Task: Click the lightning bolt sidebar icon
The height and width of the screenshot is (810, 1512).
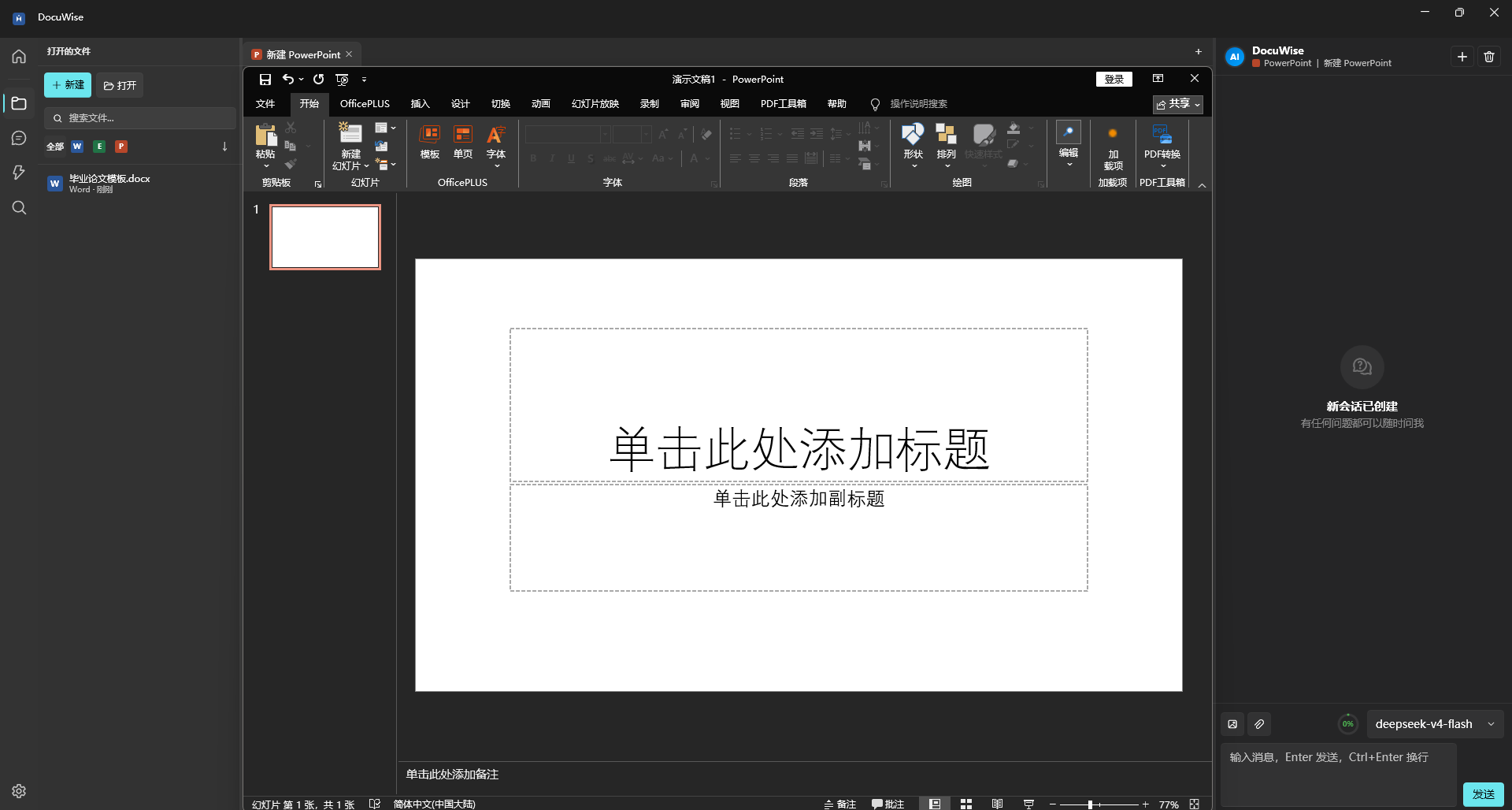Action: pyautogui.click(x=19, y=173)
